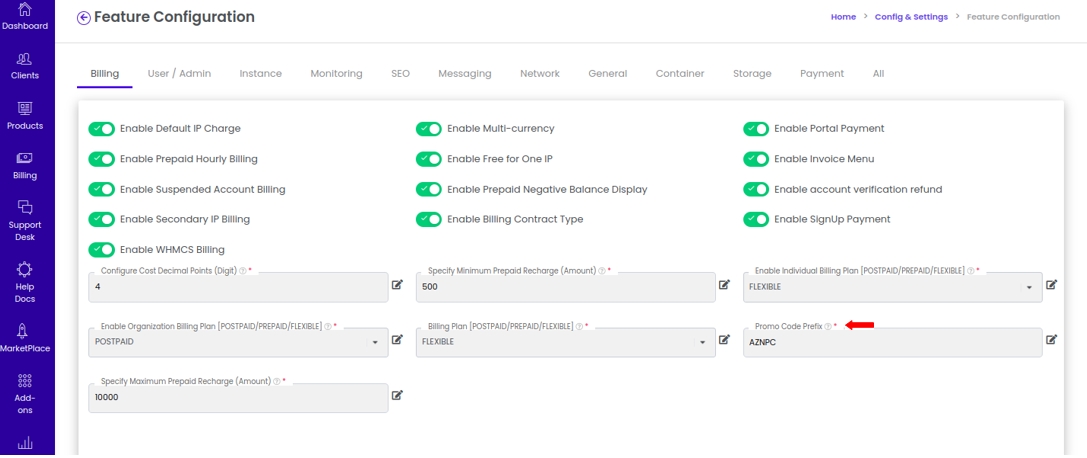Open the Help Docs sidebar icon
Screen dimensions: 1087x458
25,269
